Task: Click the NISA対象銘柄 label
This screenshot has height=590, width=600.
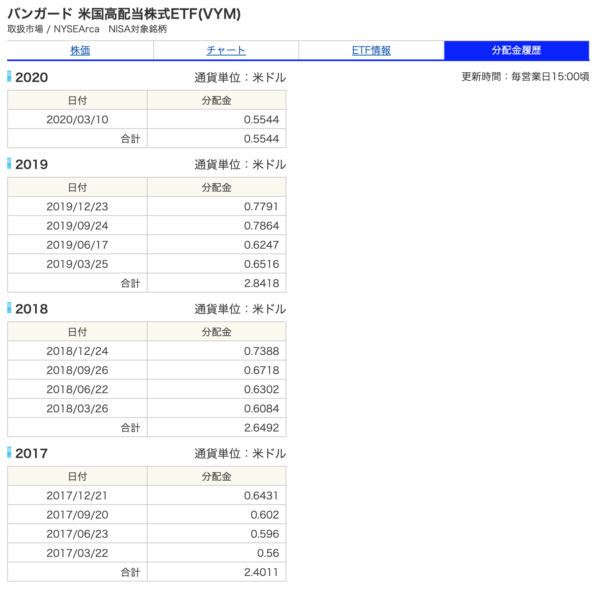Action: coord(137,29)
